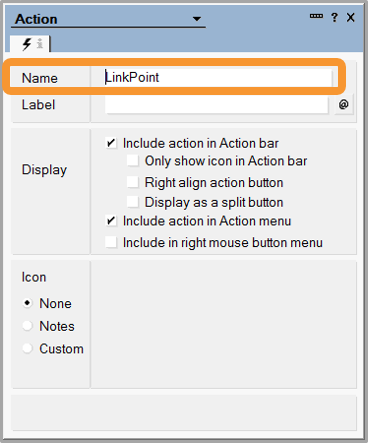
Task: Click the Action title text in header
Action: pyautogui.click(x=36, y=19)
